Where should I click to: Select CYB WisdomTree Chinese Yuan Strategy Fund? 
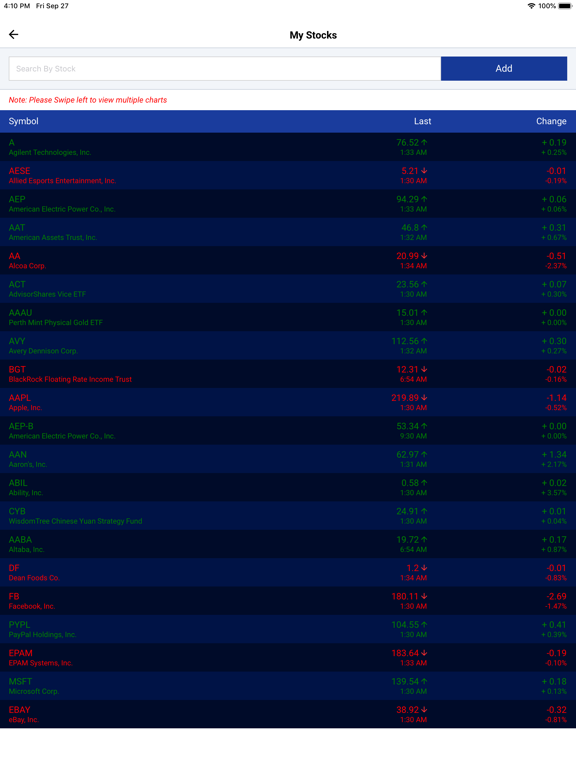(x=288, y=516)
